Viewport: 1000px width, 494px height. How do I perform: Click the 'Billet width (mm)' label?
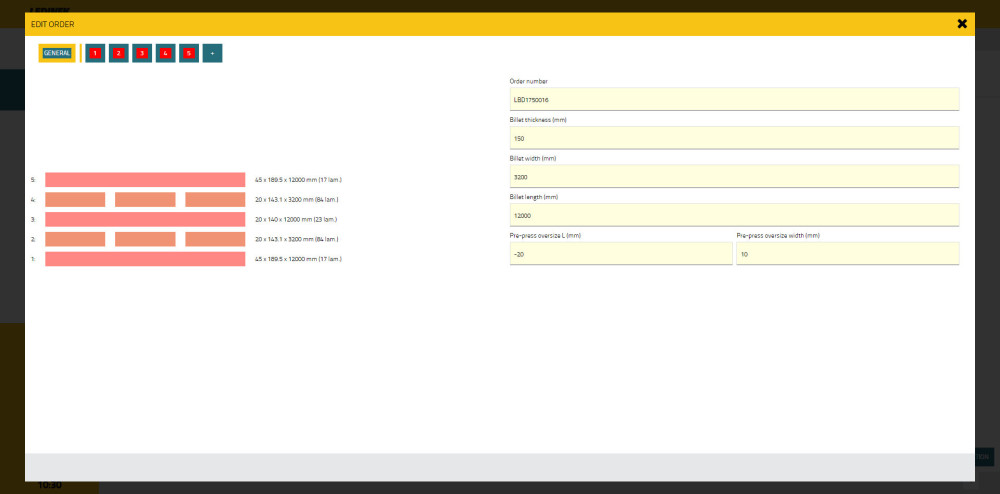(x=533, y=158)
